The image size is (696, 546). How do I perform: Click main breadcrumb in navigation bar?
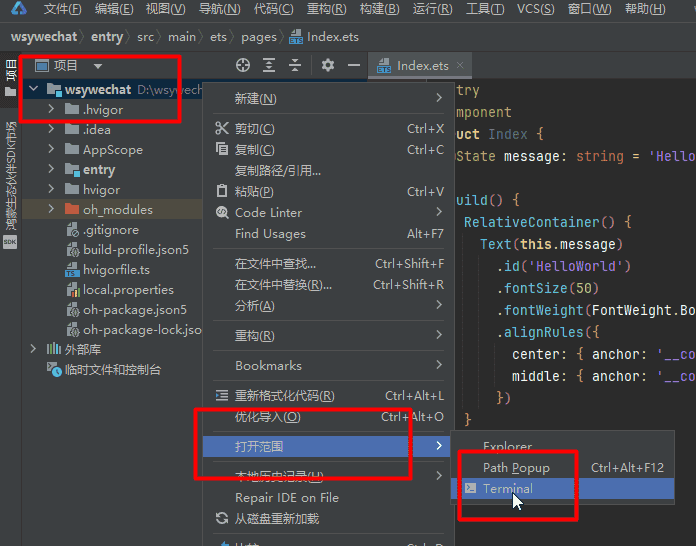coord(182,37)
